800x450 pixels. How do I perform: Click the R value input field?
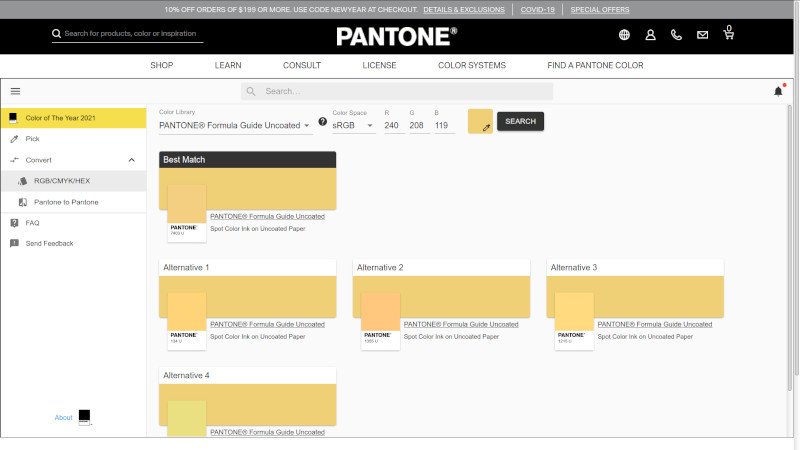tap(393, 126)
